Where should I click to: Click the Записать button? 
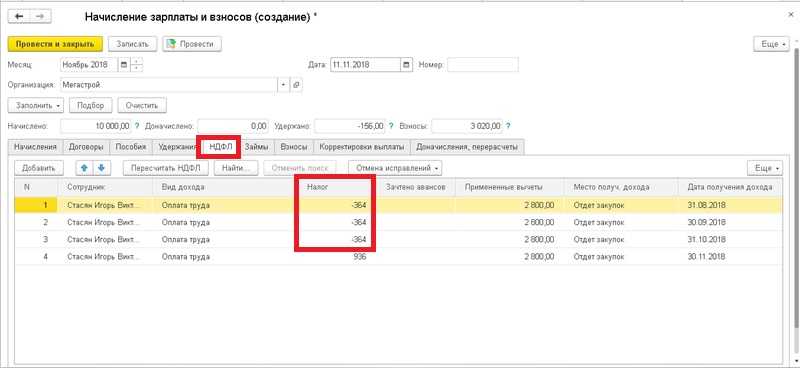click(x=132, y=44)
